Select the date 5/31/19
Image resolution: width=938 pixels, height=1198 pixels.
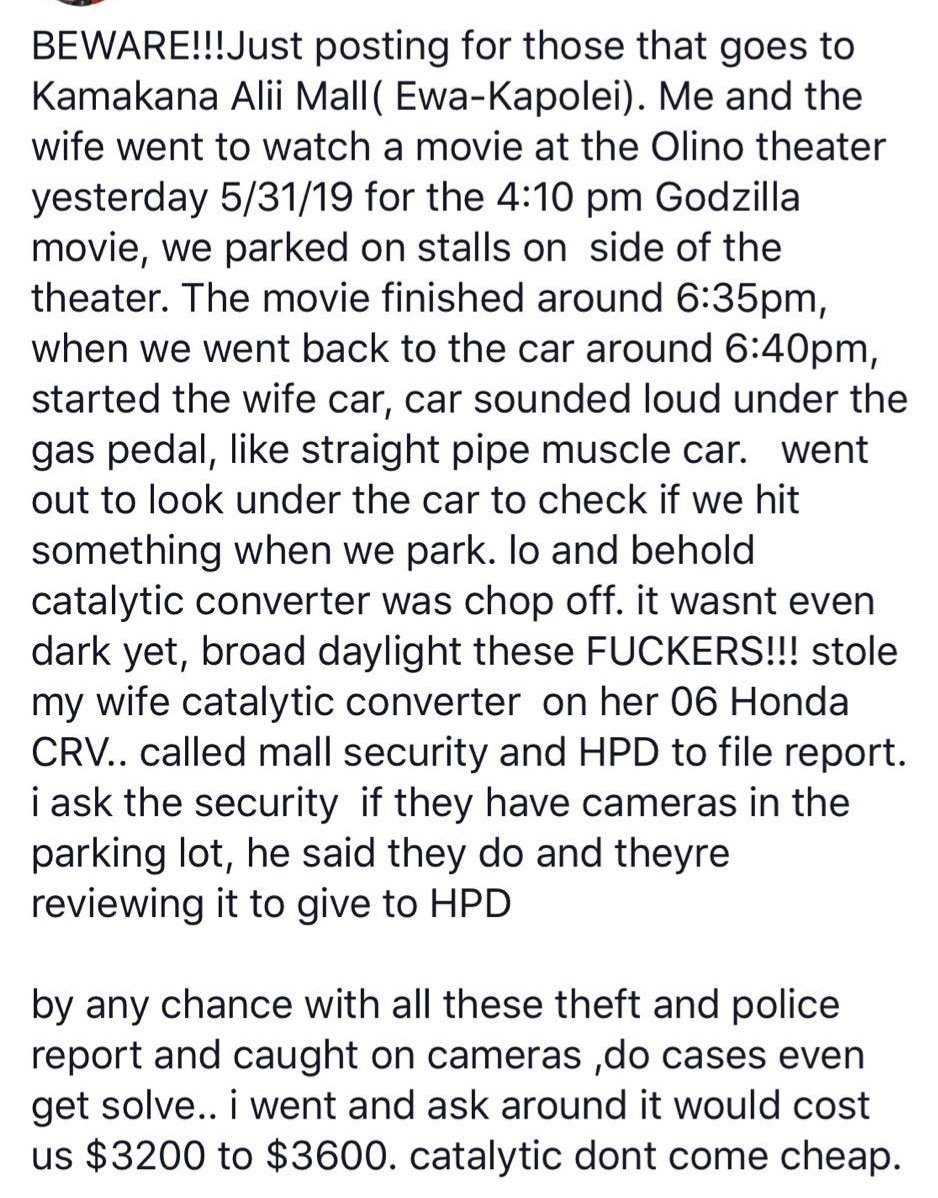pyautogui.click(x=285, y=198)
